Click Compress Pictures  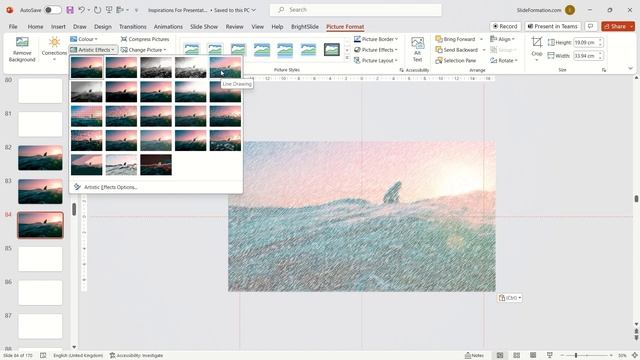pyautogui.click(x=145, y=39)
